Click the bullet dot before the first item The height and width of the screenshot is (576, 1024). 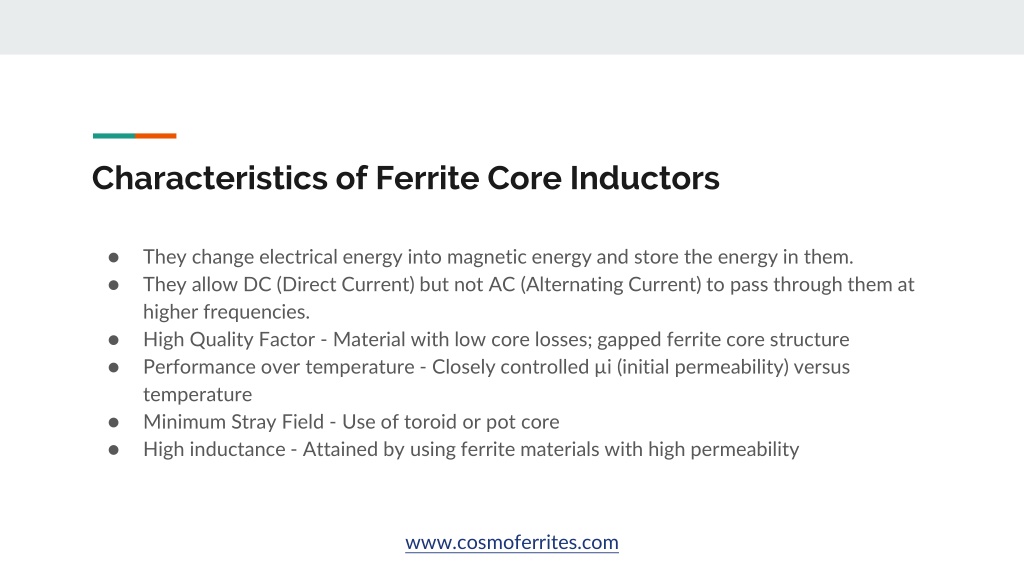(x=114, y=258)
